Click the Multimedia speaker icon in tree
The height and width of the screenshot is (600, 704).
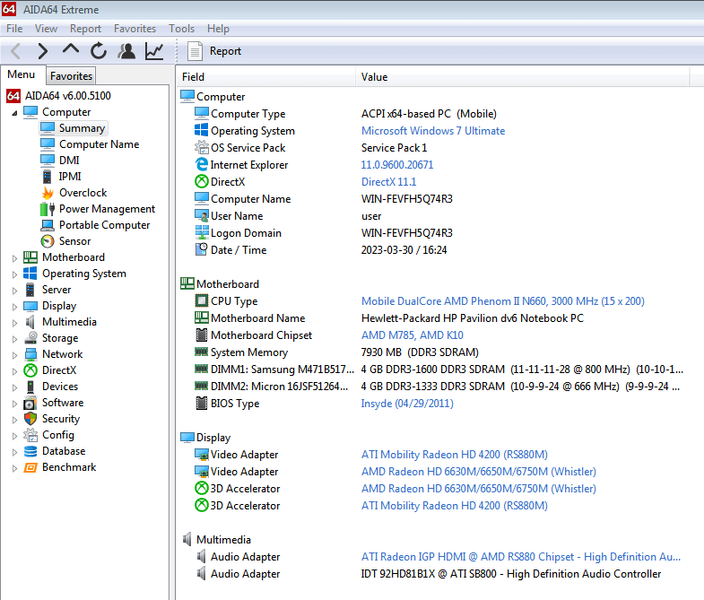(30, 322)
